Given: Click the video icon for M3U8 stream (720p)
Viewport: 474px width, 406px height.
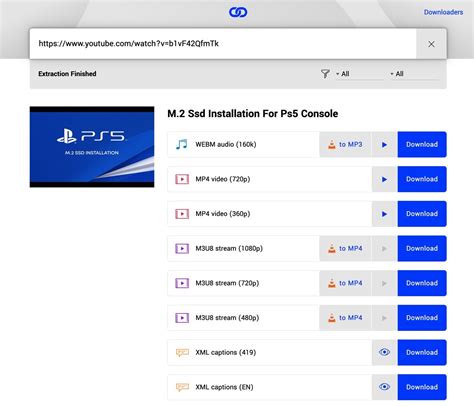Looking at the screenshot, I should [x=182, y=283].
